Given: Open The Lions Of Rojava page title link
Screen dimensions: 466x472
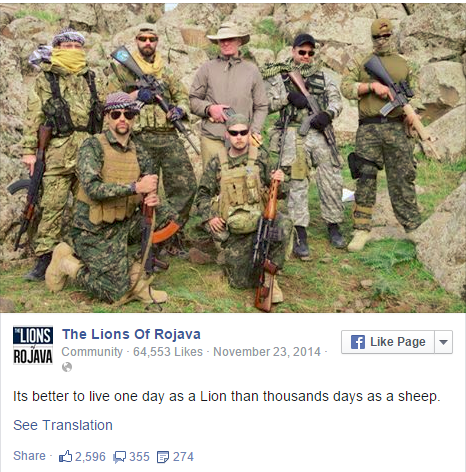Looking at the screenshot, I should 131,334.
